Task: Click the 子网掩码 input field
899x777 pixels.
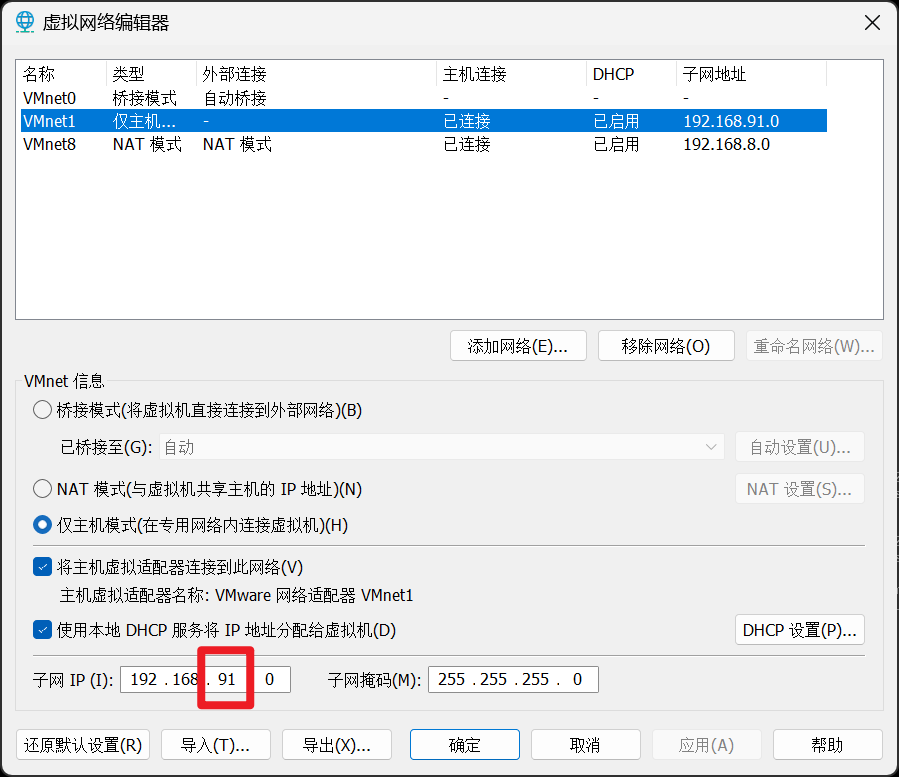Action: (513, 680)
